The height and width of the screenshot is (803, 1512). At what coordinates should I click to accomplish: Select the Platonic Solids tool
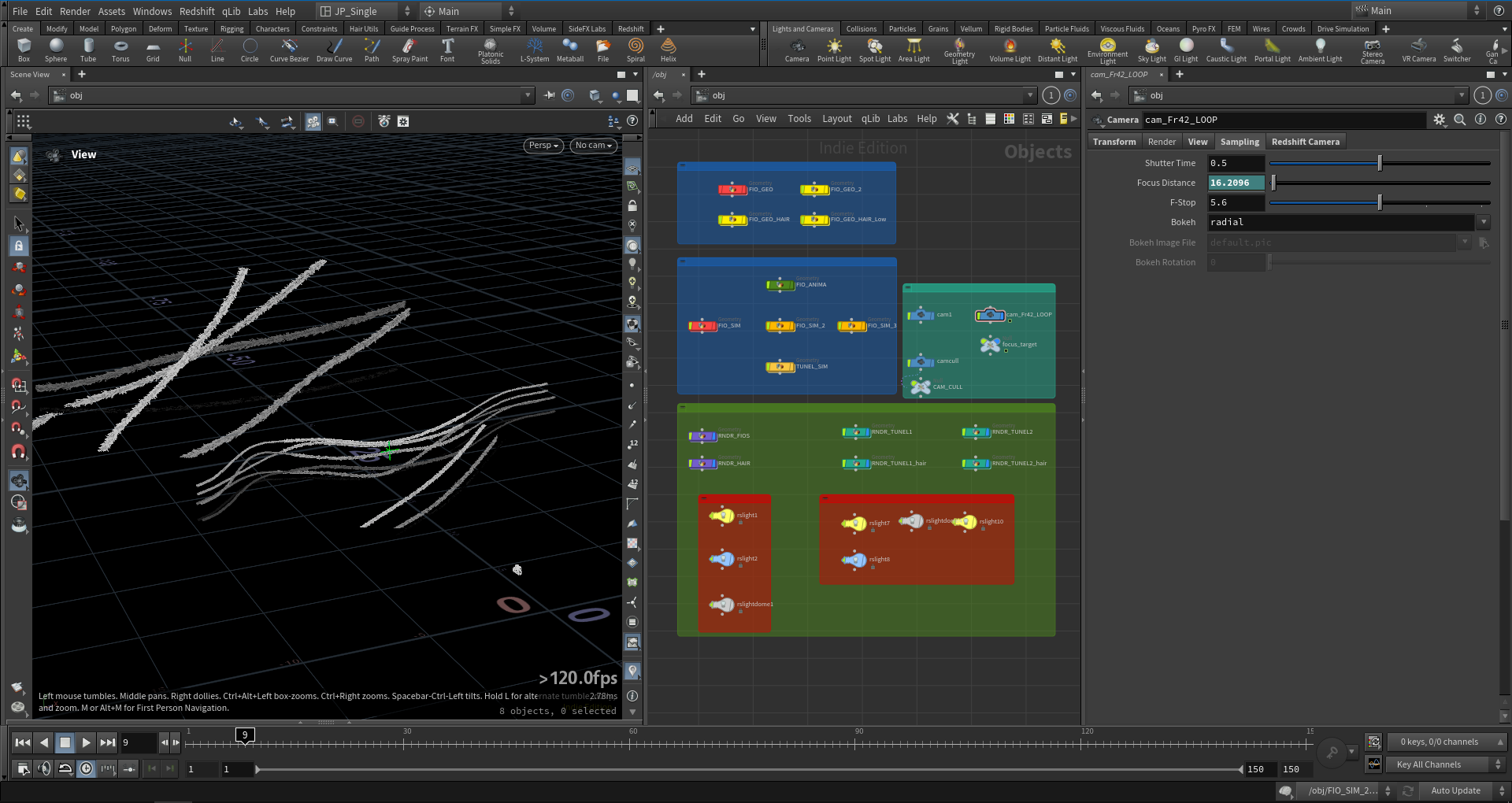(x=491, y=51)
